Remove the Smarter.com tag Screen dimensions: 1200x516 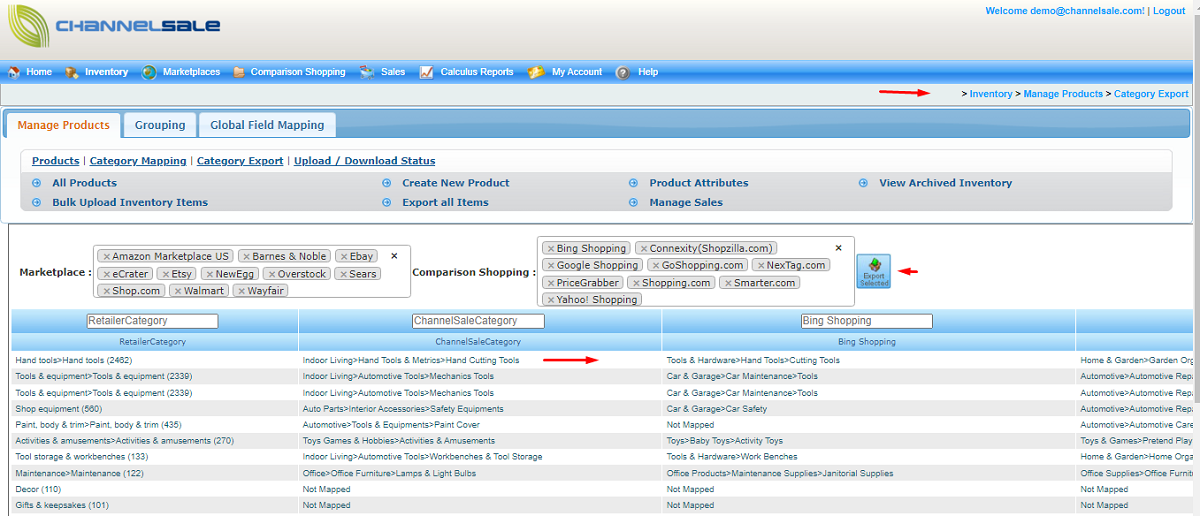[727, 283]
